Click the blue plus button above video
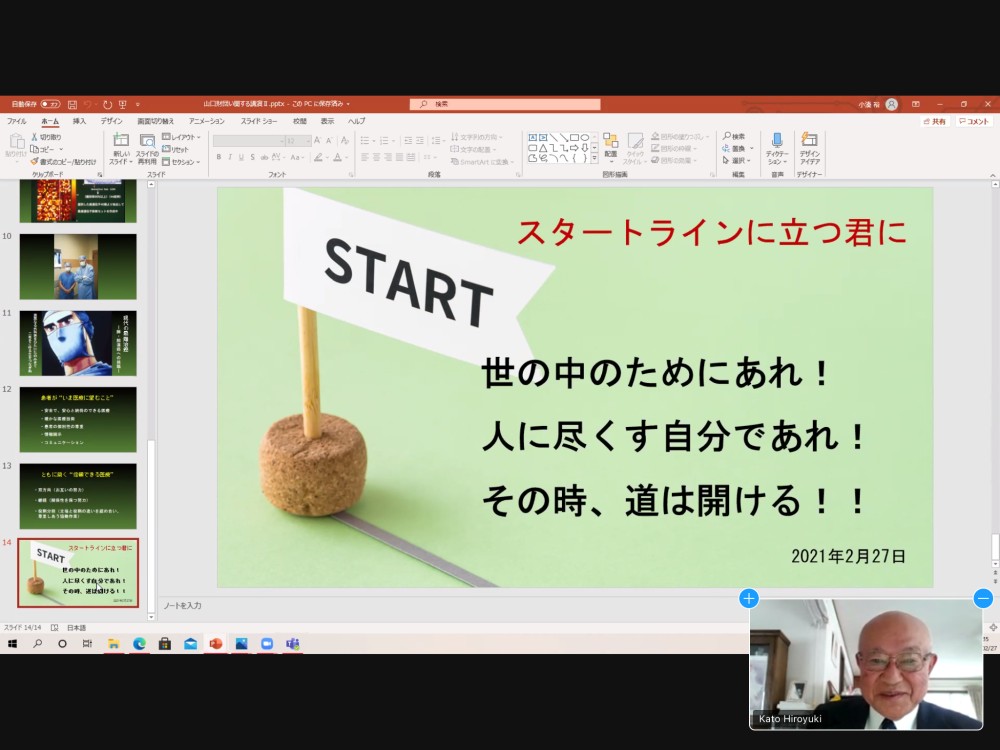Image resolution: width=1000 pixels, height=750 pixels. pyautogui.click(x=749, y=598)
